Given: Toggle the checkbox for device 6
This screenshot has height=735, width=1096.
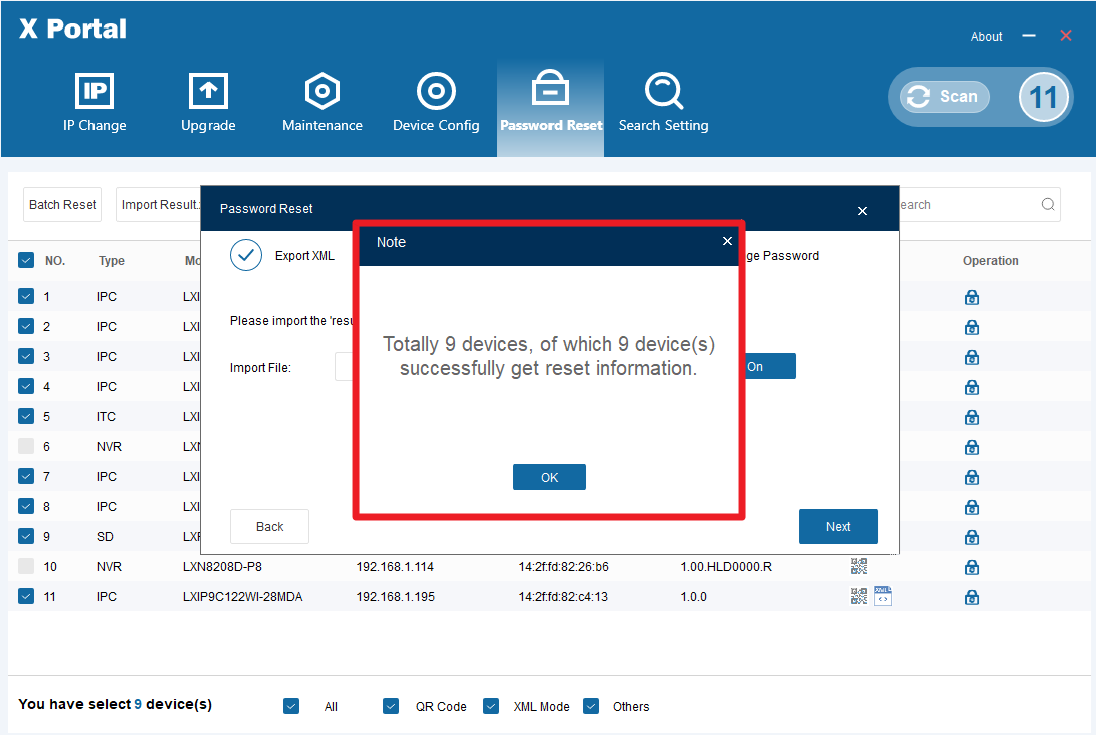Looking at the screenshot, I should 26,446.
